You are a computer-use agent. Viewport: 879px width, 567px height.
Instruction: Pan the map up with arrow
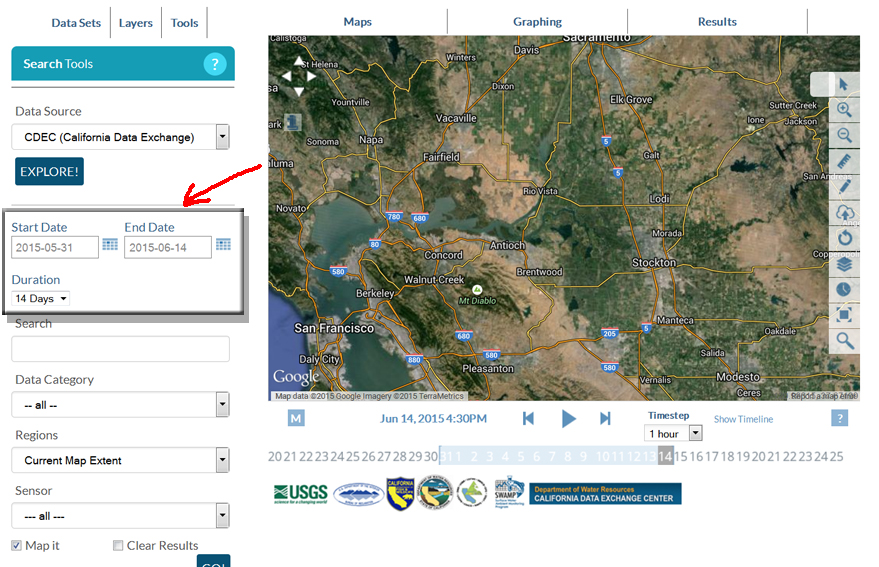299,61
